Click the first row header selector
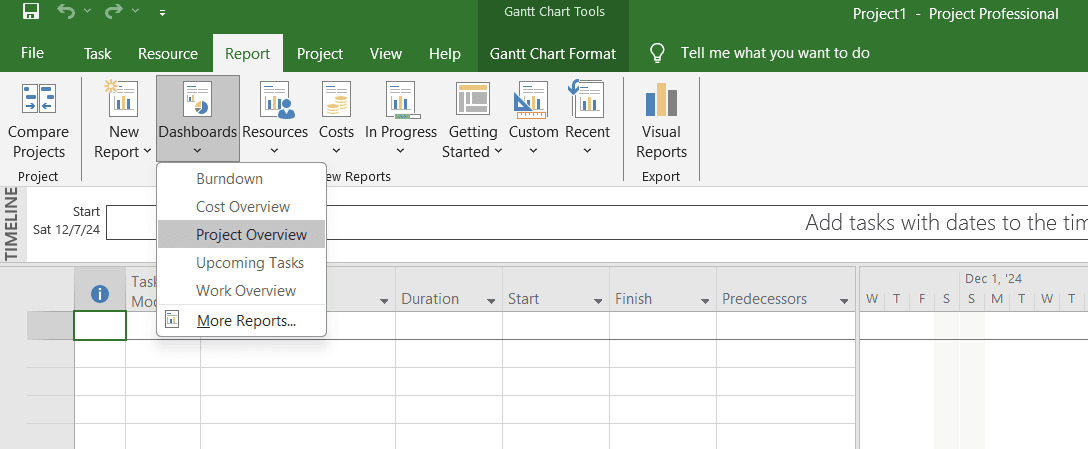This screenshot has width=1088, height=449. pyautogui.click(x=51, y=325)
